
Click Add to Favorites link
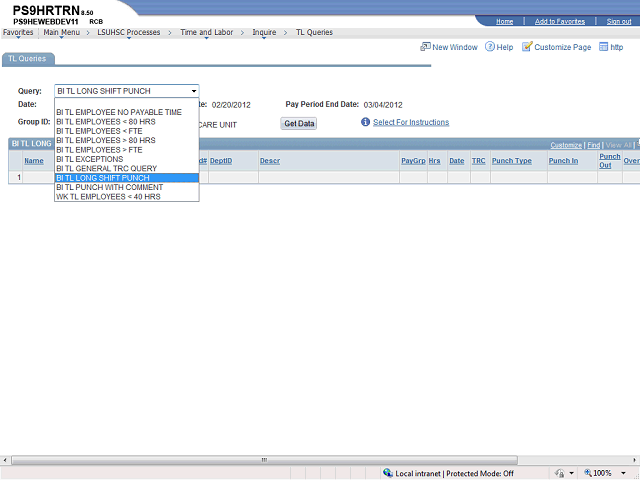[560, 21]
